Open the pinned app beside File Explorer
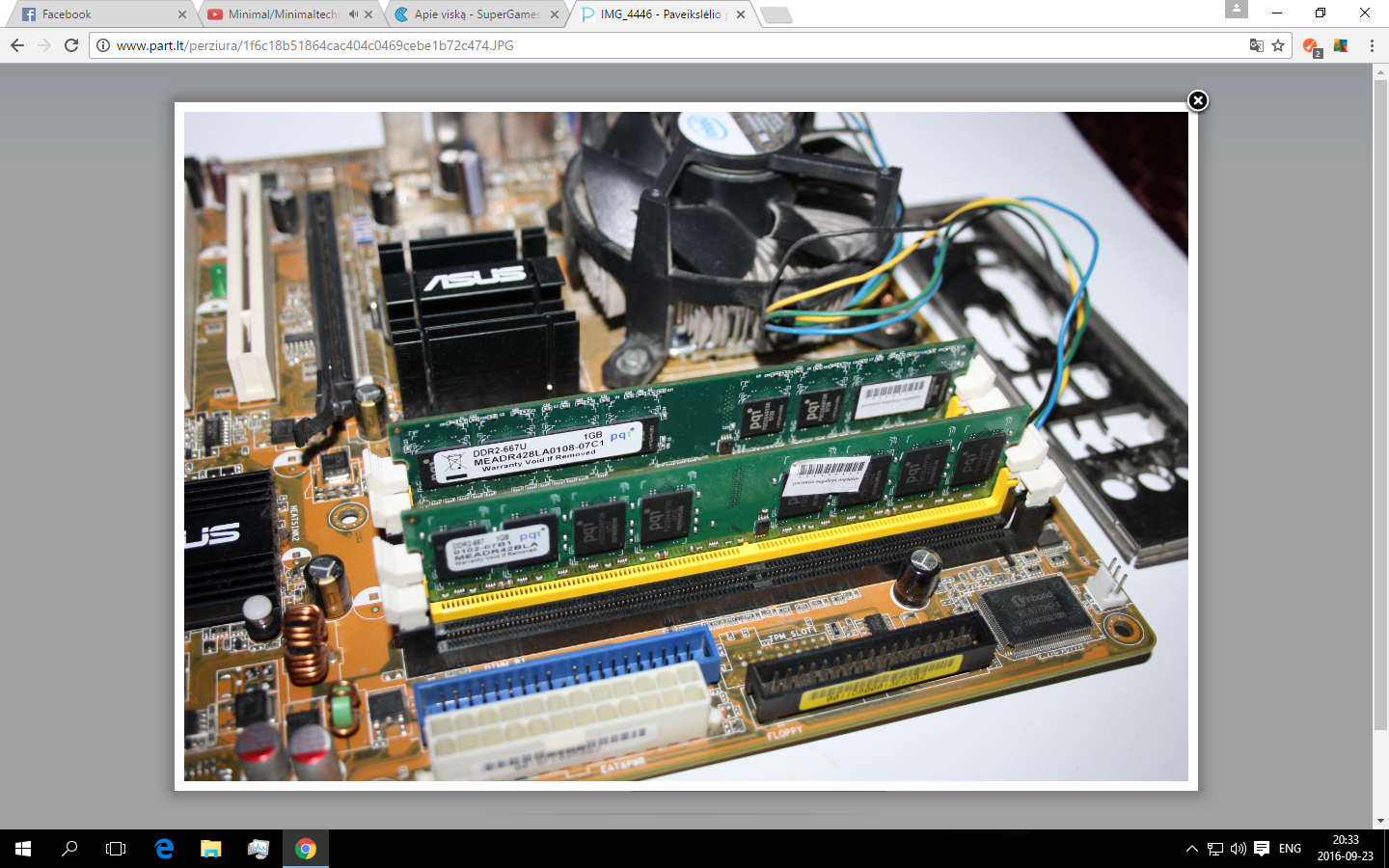1389x868 pixels. tap(258, 849)
